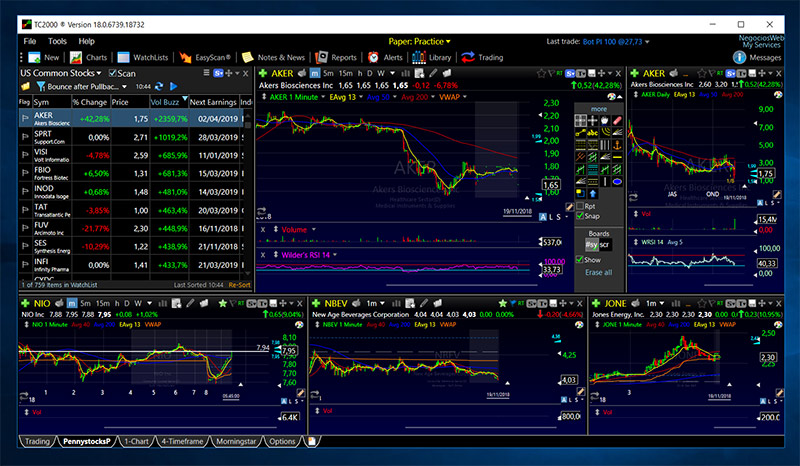
Task: Toggle the flag on the VISI row
Action: (x=24, y=155)
